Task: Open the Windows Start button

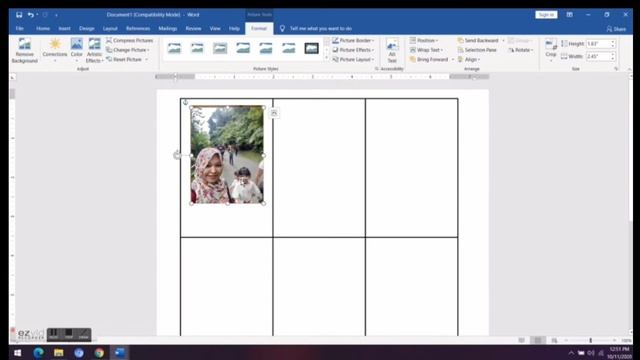Action: click(18, 353)
